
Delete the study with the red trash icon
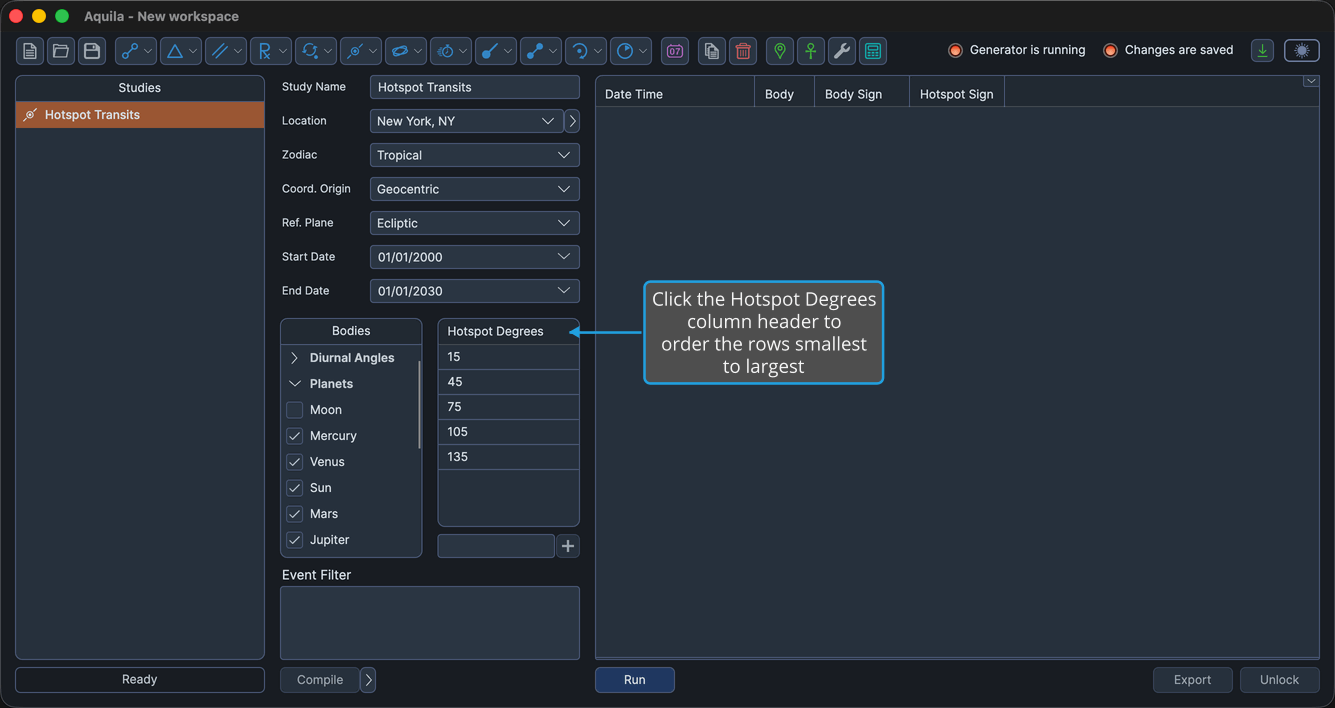(743, 51)
